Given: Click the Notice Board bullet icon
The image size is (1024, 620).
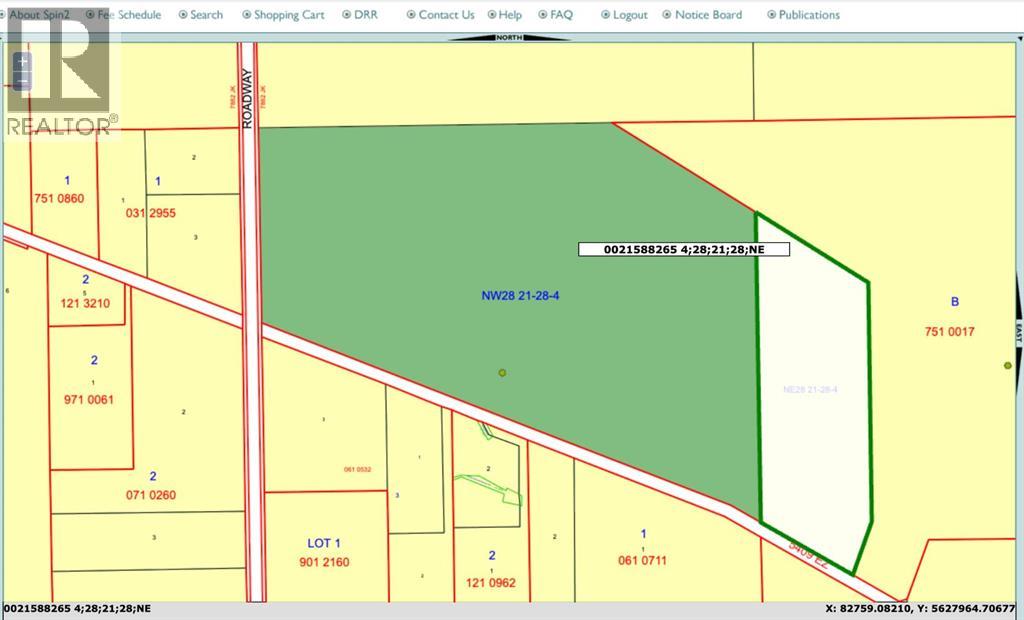Looking at the screenshot, I should coord(667,14).
